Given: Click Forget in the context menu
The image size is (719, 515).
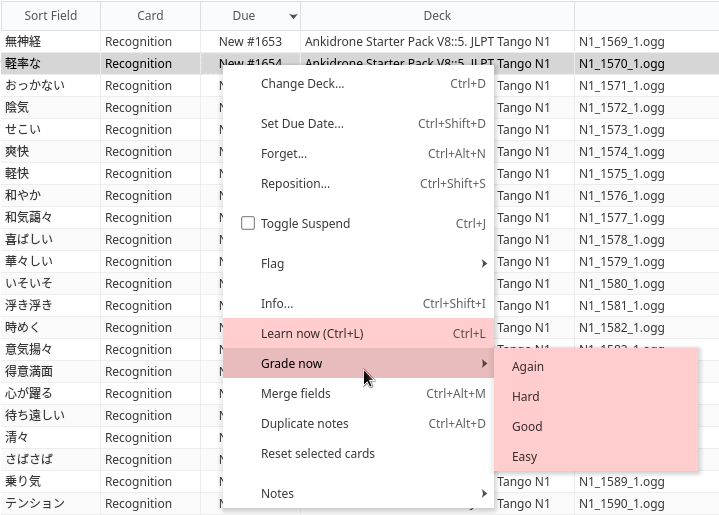Looking at the screenshot, I should click(x=284, y=154).
